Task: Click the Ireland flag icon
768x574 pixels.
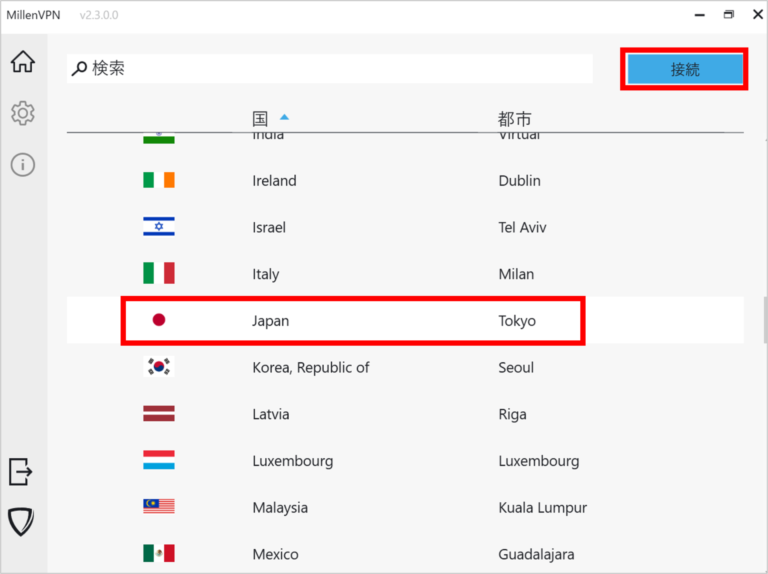Action: pos(158,181)
